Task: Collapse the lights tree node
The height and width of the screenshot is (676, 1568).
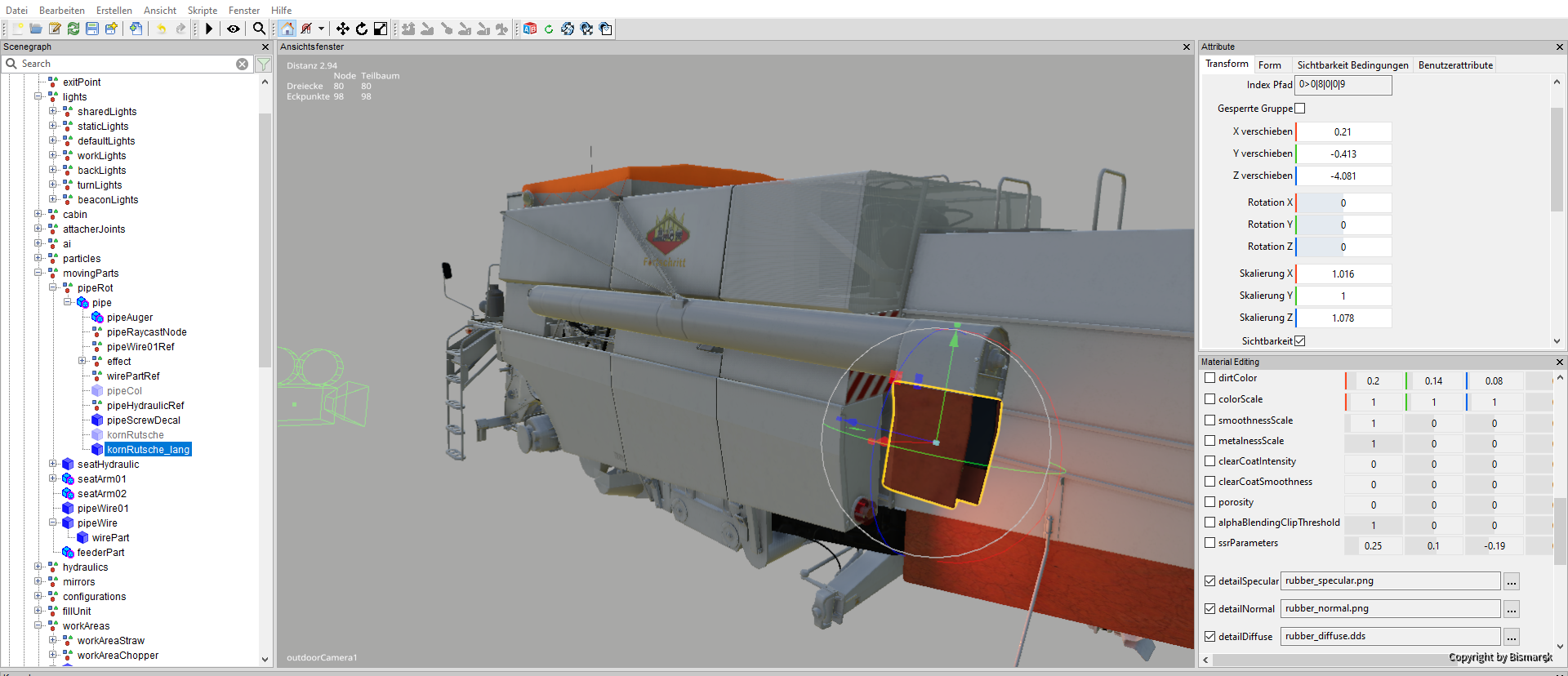Action: pyautogui.click(x=38, y=96)
